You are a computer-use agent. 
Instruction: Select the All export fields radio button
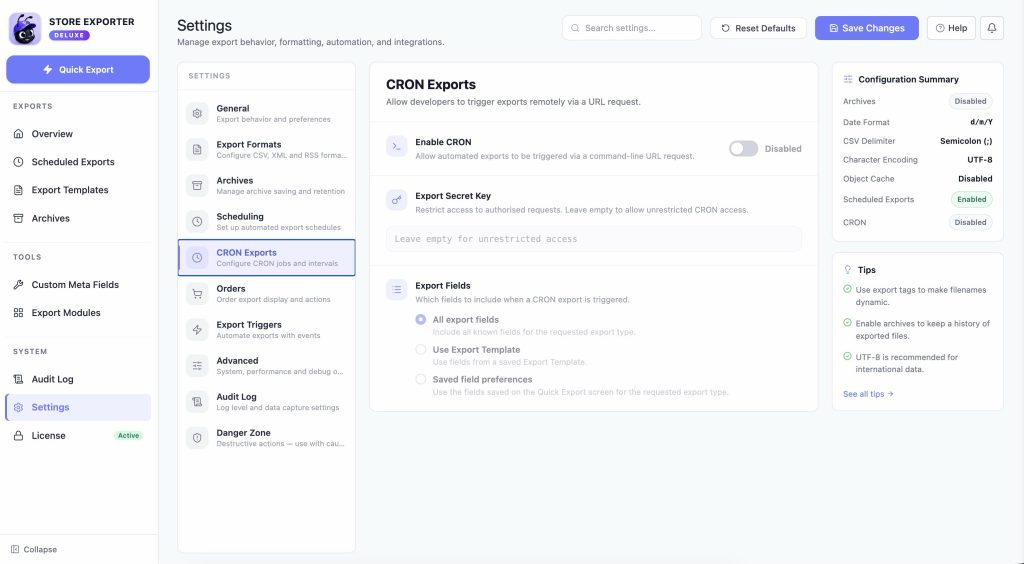click(421, 320)
